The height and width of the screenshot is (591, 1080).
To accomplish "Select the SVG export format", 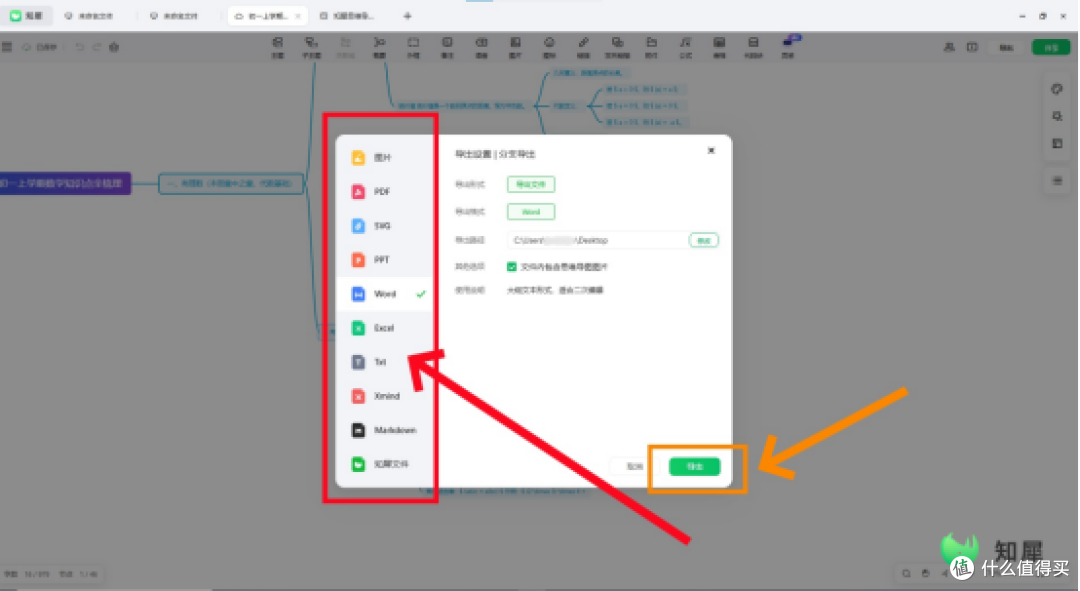I will pos(384,226).
